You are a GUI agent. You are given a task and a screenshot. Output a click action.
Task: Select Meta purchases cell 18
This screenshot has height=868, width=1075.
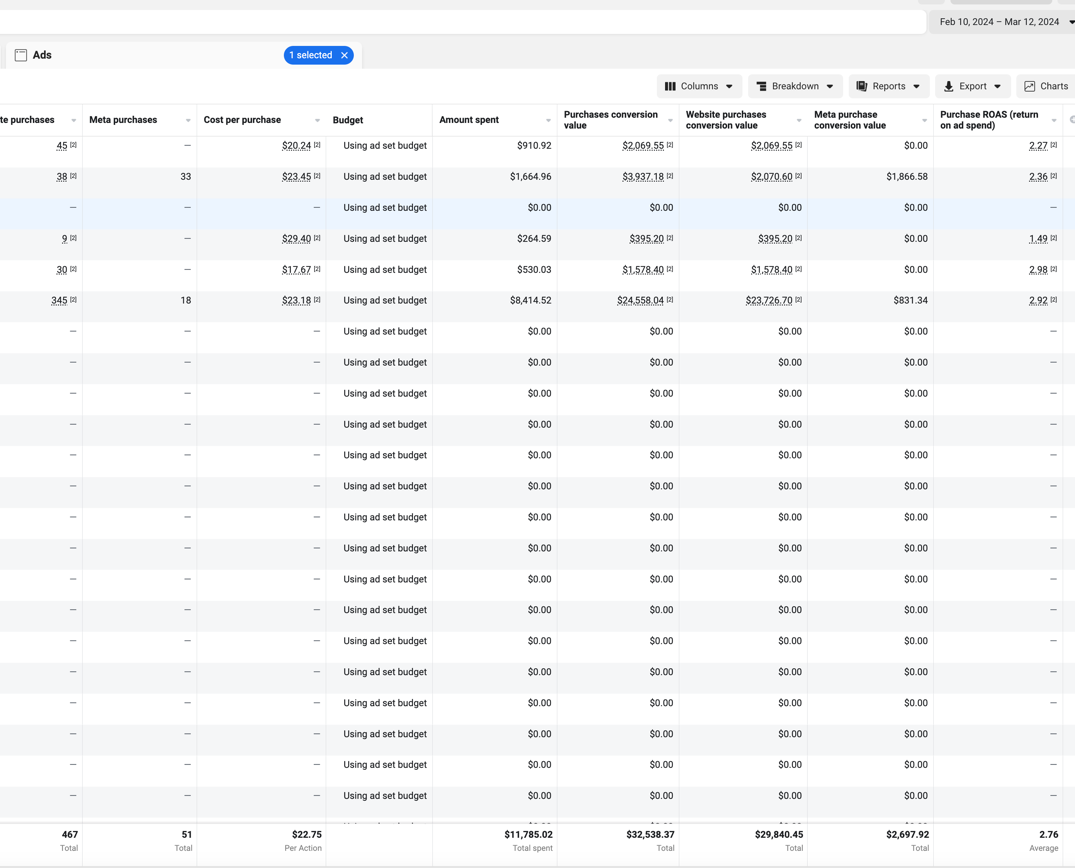click(x=186, y=300)
